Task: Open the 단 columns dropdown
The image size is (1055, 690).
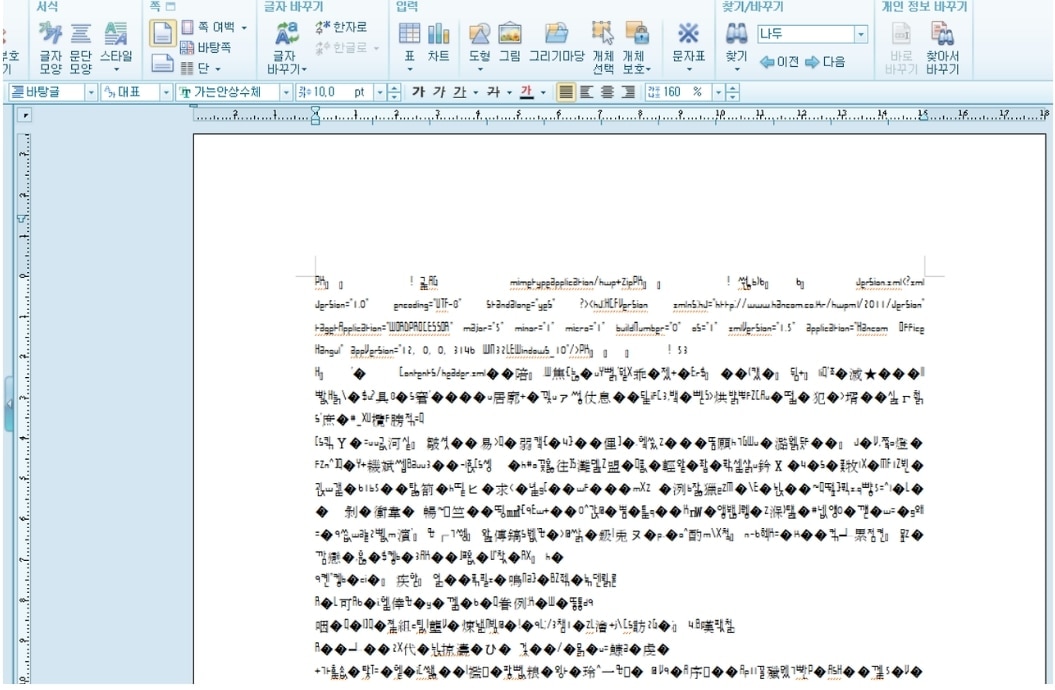Action: (x=201, y=68)
